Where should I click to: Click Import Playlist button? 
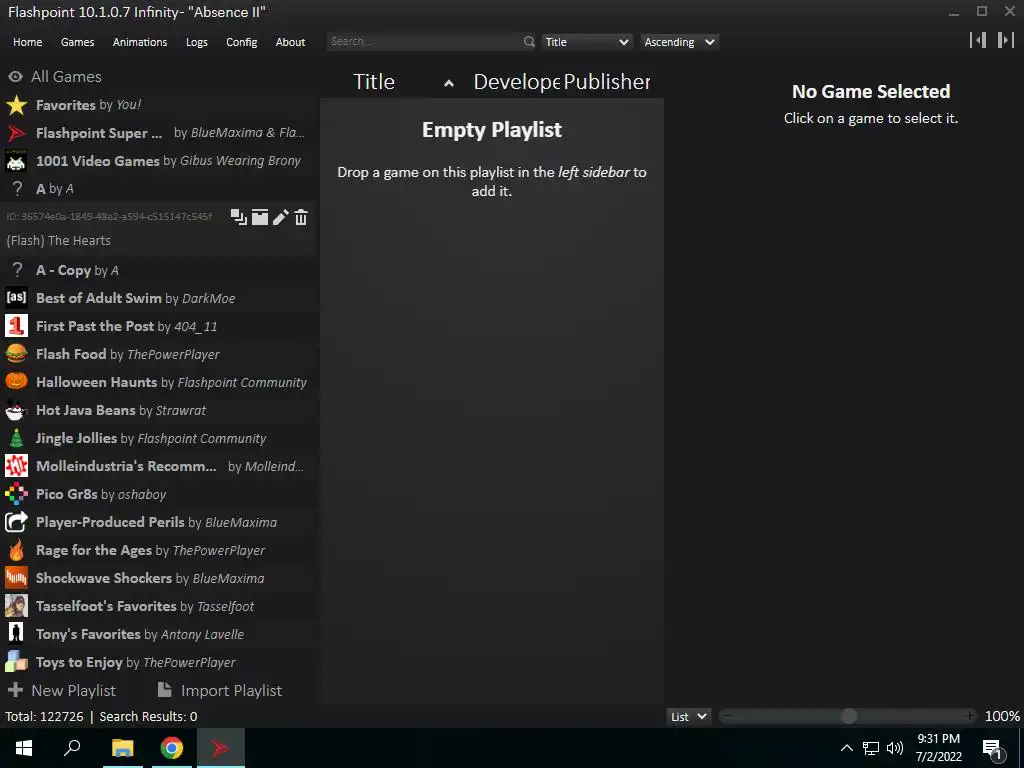220,690
